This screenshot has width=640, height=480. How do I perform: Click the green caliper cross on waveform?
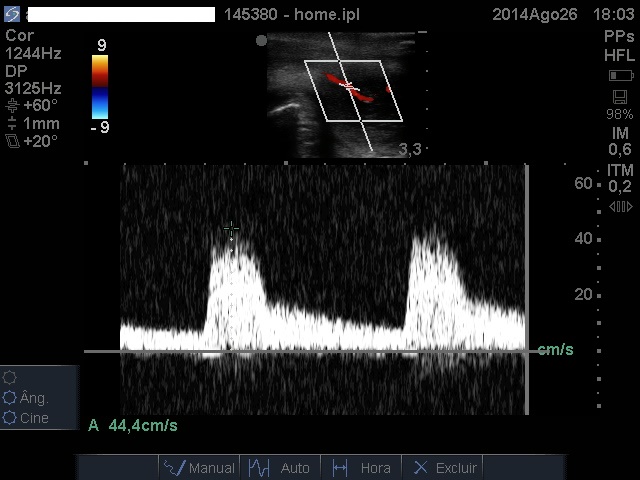[231, 231]
